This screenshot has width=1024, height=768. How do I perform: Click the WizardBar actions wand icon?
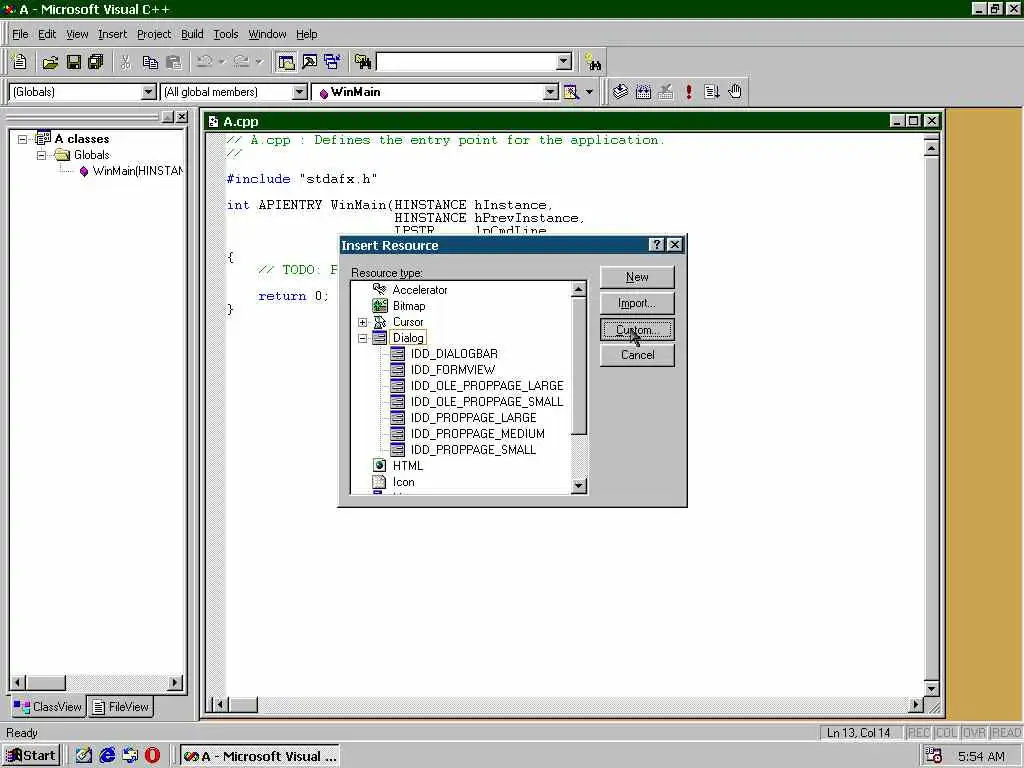(571, 92)
